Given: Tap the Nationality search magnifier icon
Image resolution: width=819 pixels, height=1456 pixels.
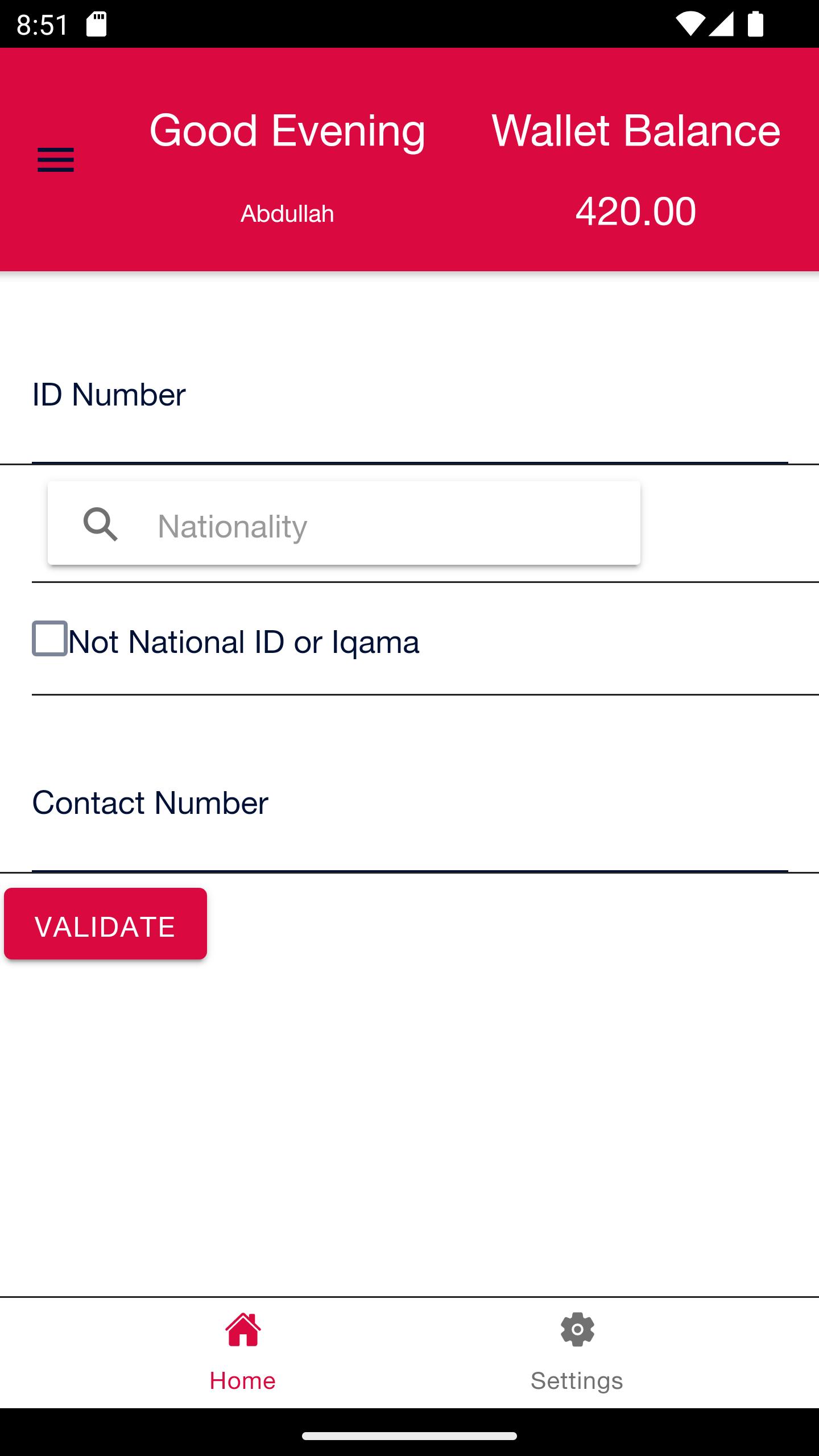Looking at the screenshot, I should pyautogui.click(x=101, y=524).
